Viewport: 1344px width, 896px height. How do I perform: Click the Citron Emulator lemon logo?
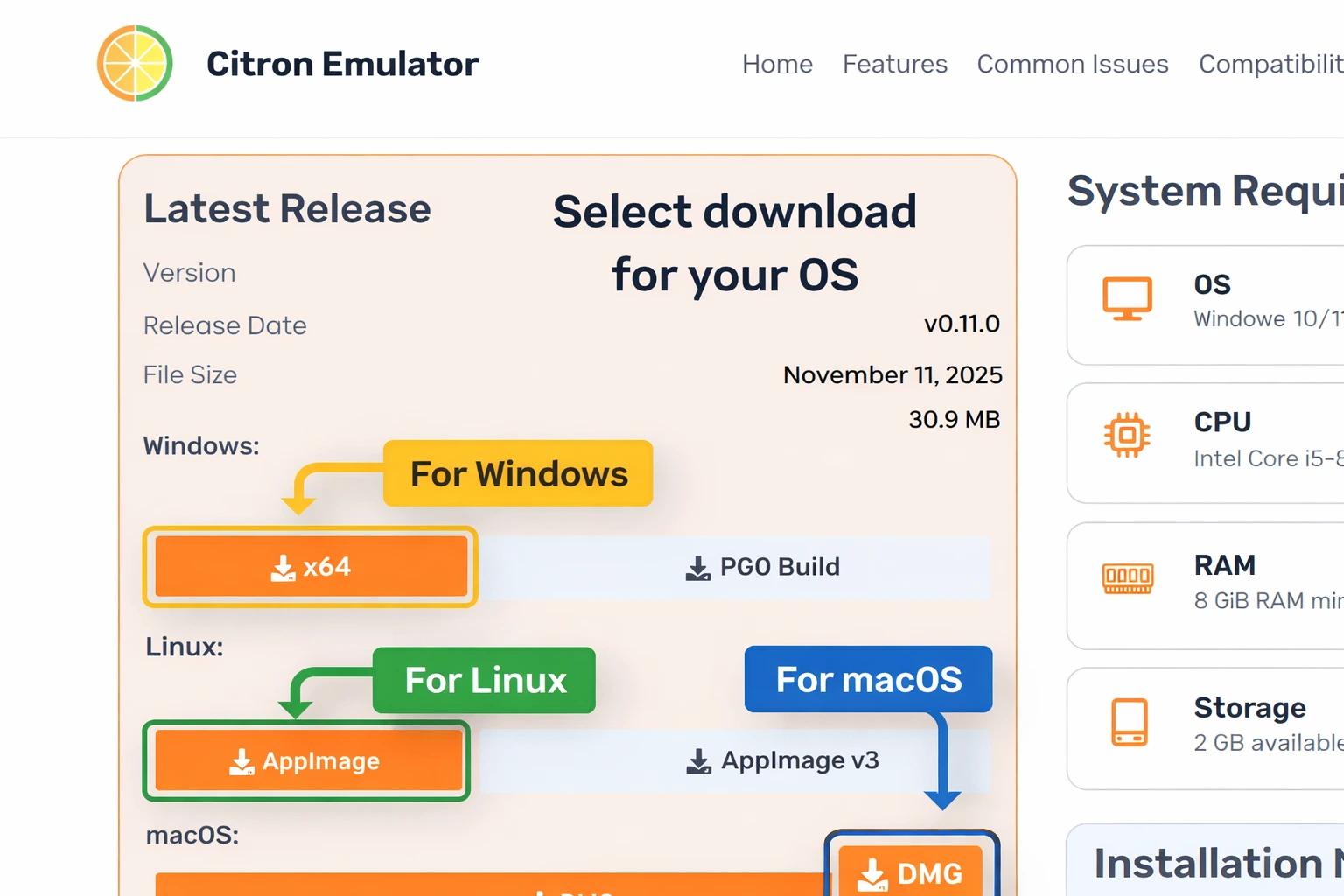(135, 63)
